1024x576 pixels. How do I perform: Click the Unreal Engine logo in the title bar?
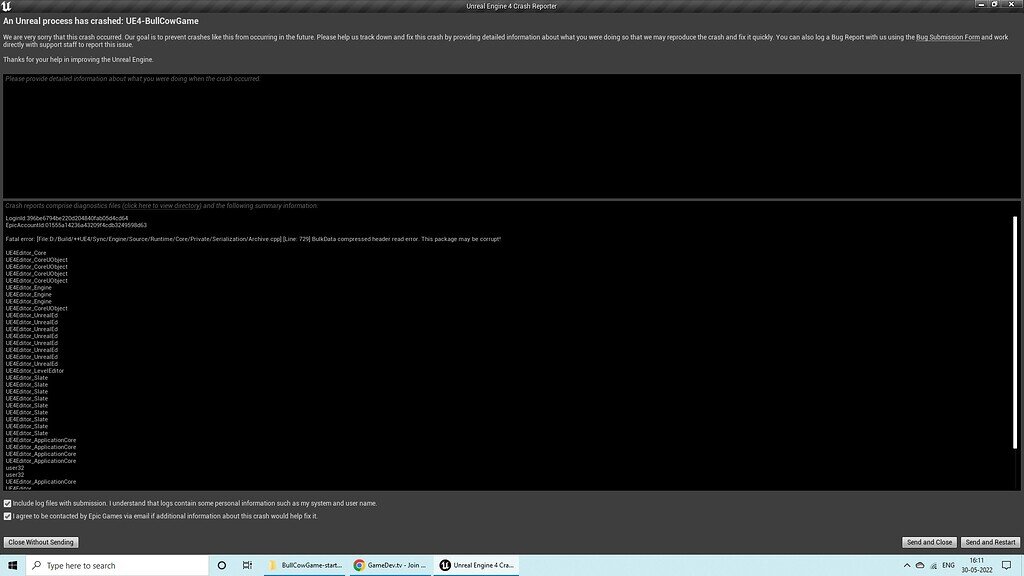point(8,6)
